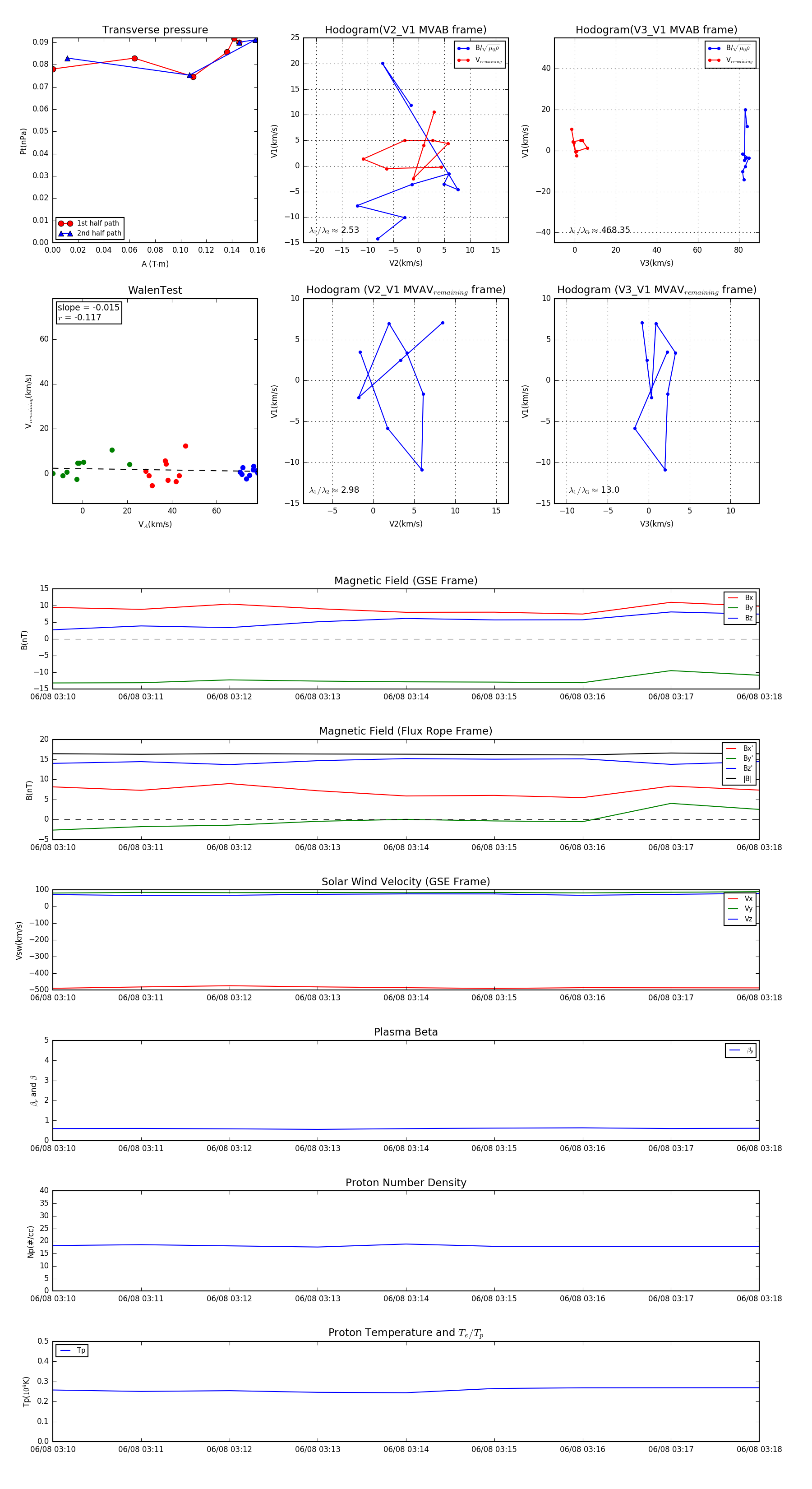The image size is (812, 1489).
Task: Click the '06/08 03:18' tick under Proton Temperature
Action: point(759,1449)
